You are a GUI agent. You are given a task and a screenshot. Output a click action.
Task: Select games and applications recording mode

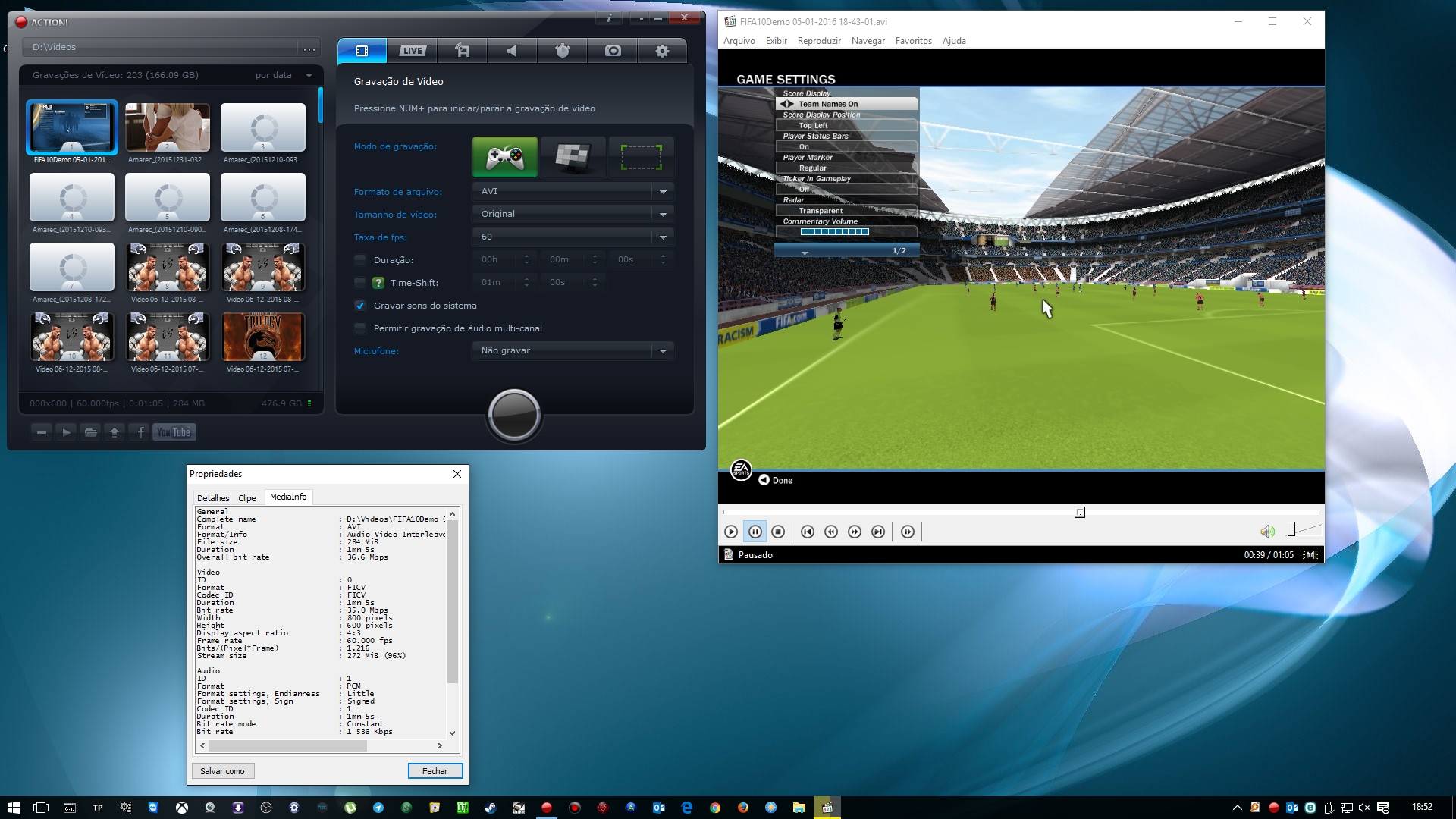(505, 157)
